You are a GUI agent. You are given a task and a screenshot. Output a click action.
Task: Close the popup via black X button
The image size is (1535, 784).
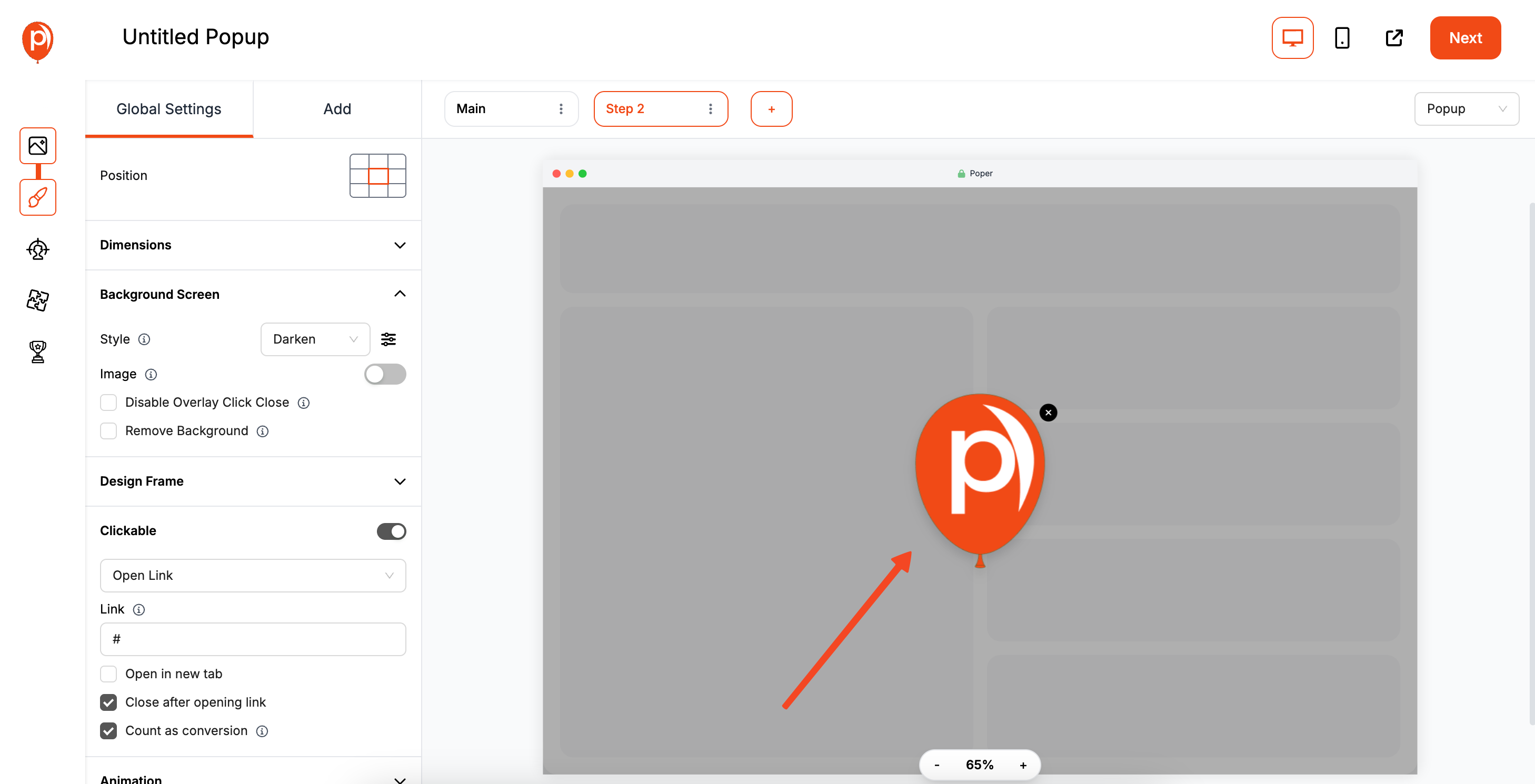click(1048, 412)
